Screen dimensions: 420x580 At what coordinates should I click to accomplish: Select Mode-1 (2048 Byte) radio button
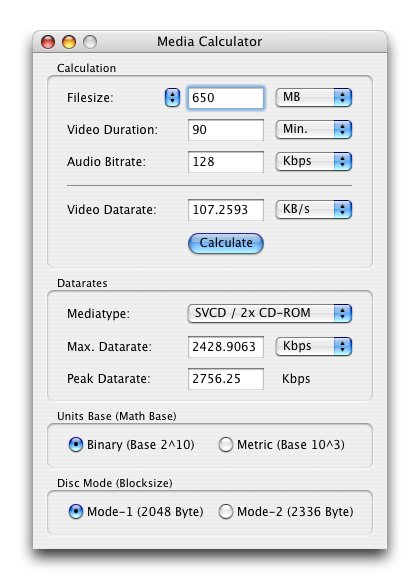pyautogui.click(x=76, y=512)
